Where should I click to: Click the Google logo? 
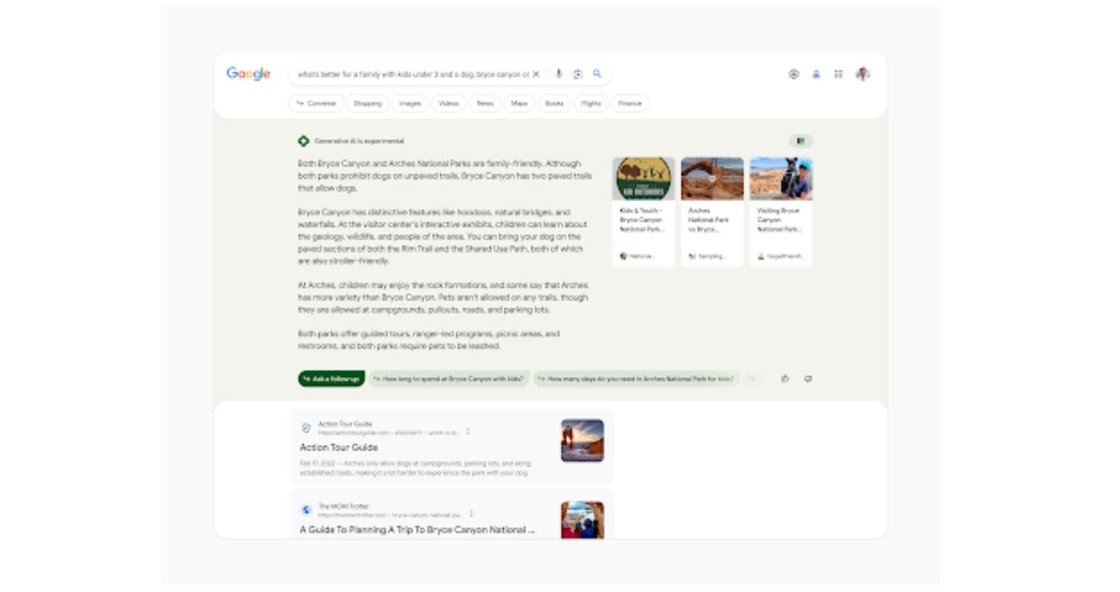248,74
